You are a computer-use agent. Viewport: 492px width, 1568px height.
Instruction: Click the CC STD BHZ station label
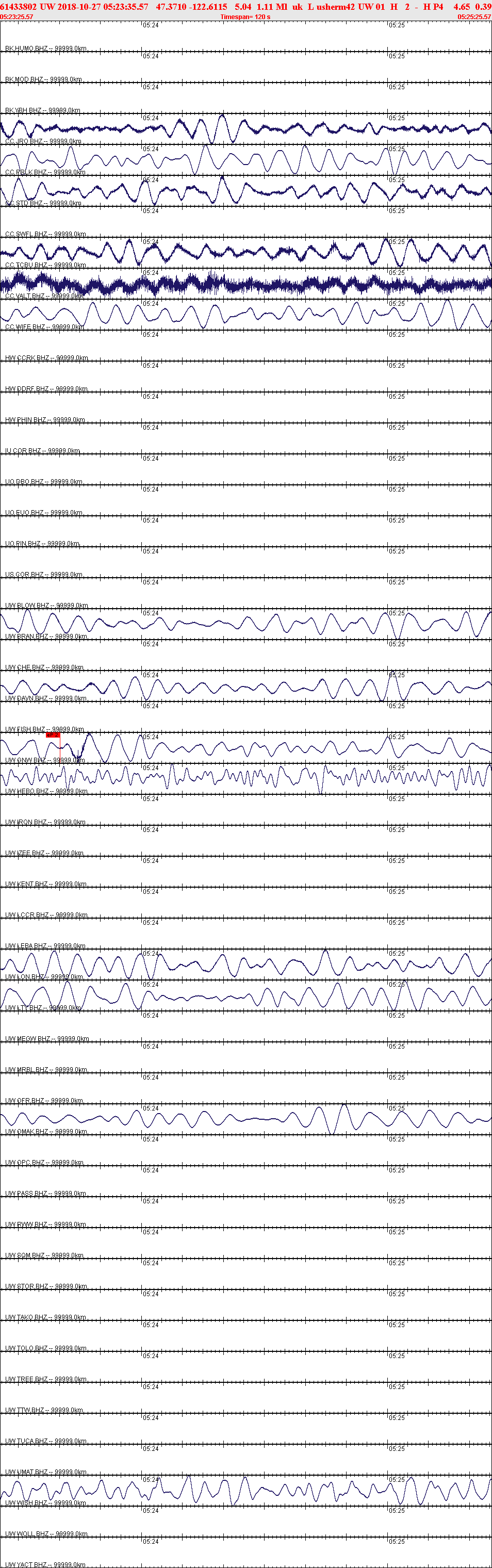[x=43, y=203]
